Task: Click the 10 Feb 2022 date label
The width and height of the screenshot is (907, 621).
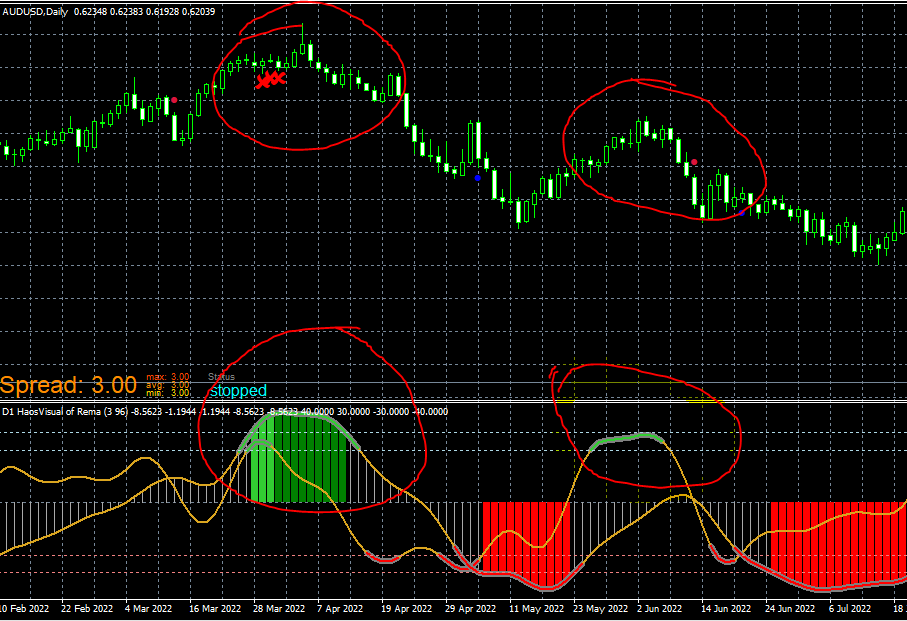Action: [x=24, y=608]
